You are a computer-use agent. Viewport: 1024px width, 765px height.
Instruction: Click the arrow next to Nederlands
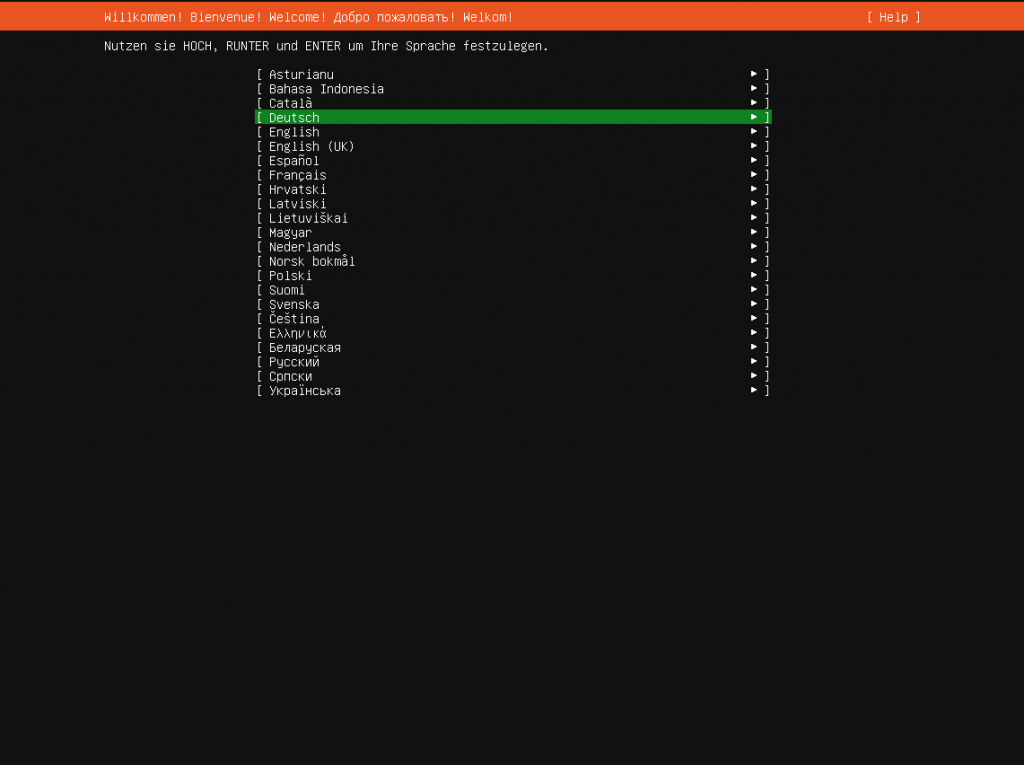[x=754, y=247]
